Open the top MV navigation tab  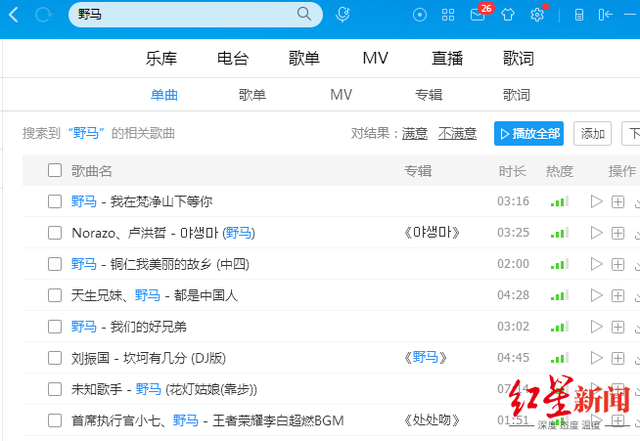(376, 58)
